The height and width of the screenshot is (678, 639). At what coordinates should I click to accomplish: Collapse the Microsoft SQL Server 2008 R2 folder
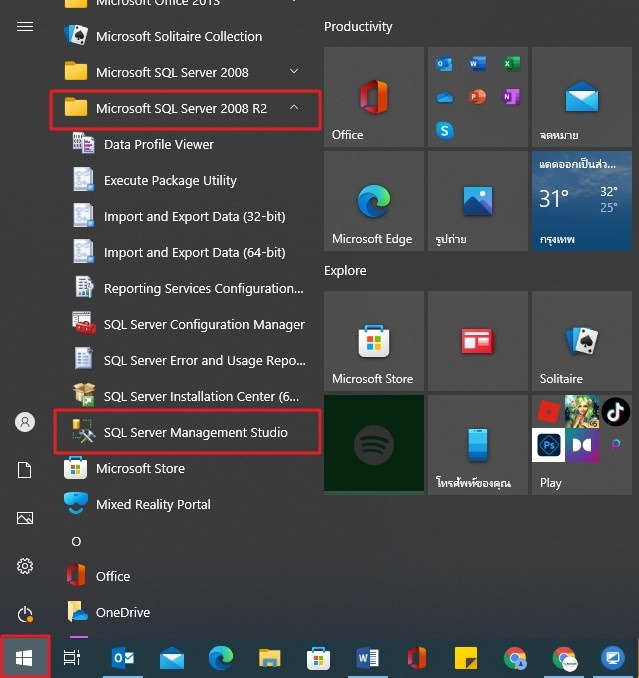coord(186,109)
